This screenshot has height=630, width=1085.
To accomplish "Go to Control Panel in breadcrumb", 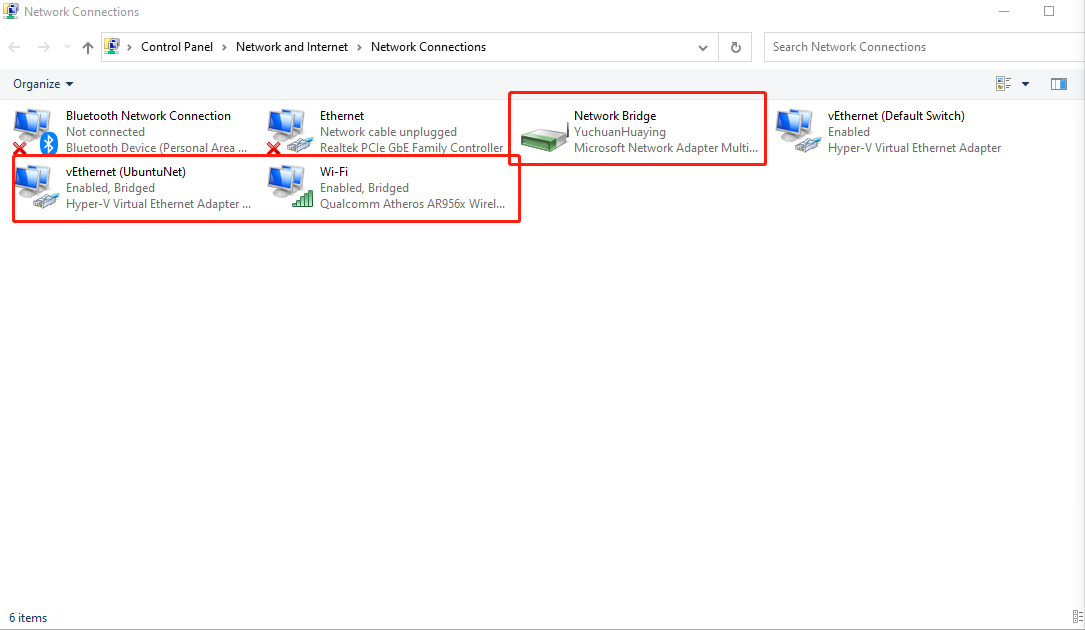I will tap(177, 47).
